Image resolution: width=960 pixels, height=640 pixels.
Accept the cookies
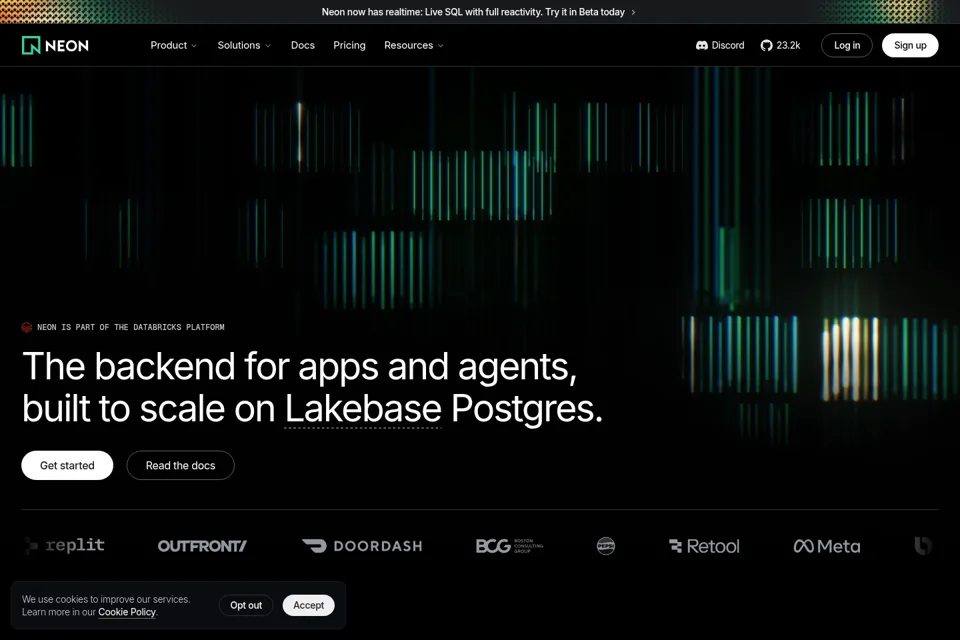[x=309, y=605]
